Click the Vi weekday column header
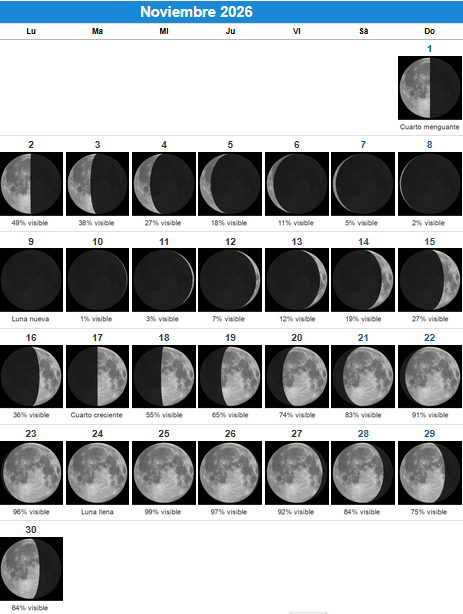 (x=297, y=31)
